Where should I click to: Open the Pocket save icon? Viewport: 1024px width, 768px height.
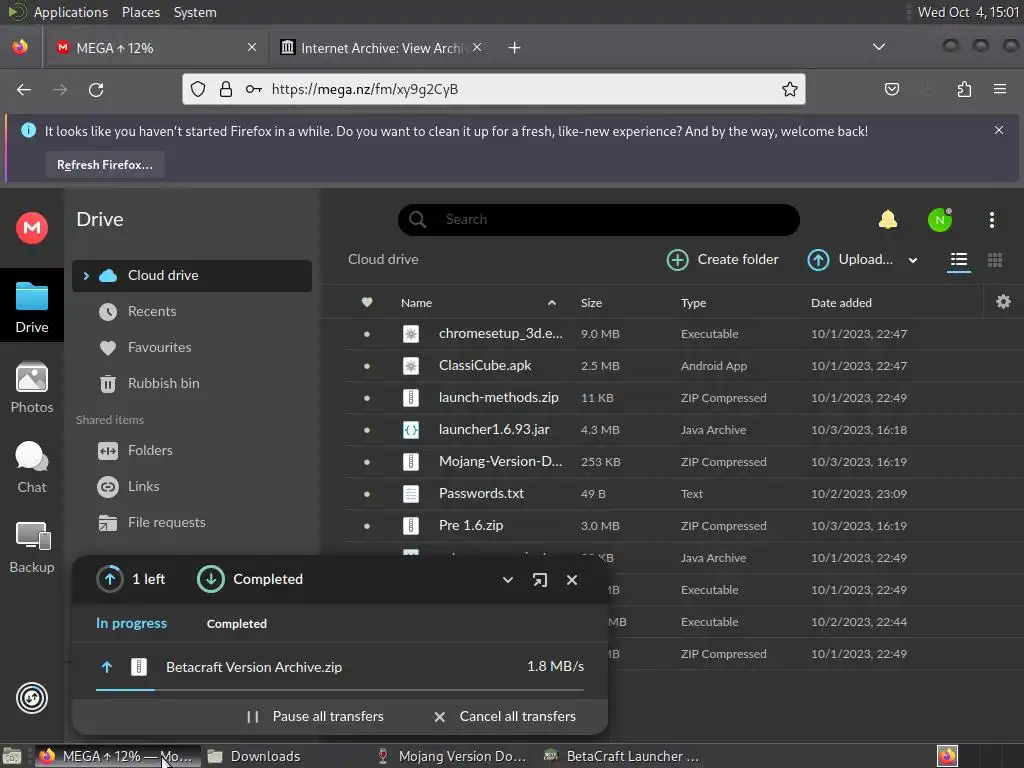pos(891,89)
